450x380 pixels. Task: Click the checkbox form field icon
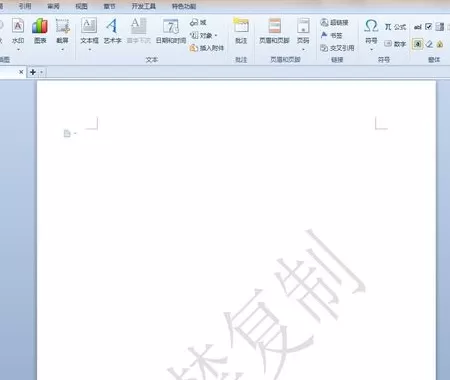coord(429,27)
